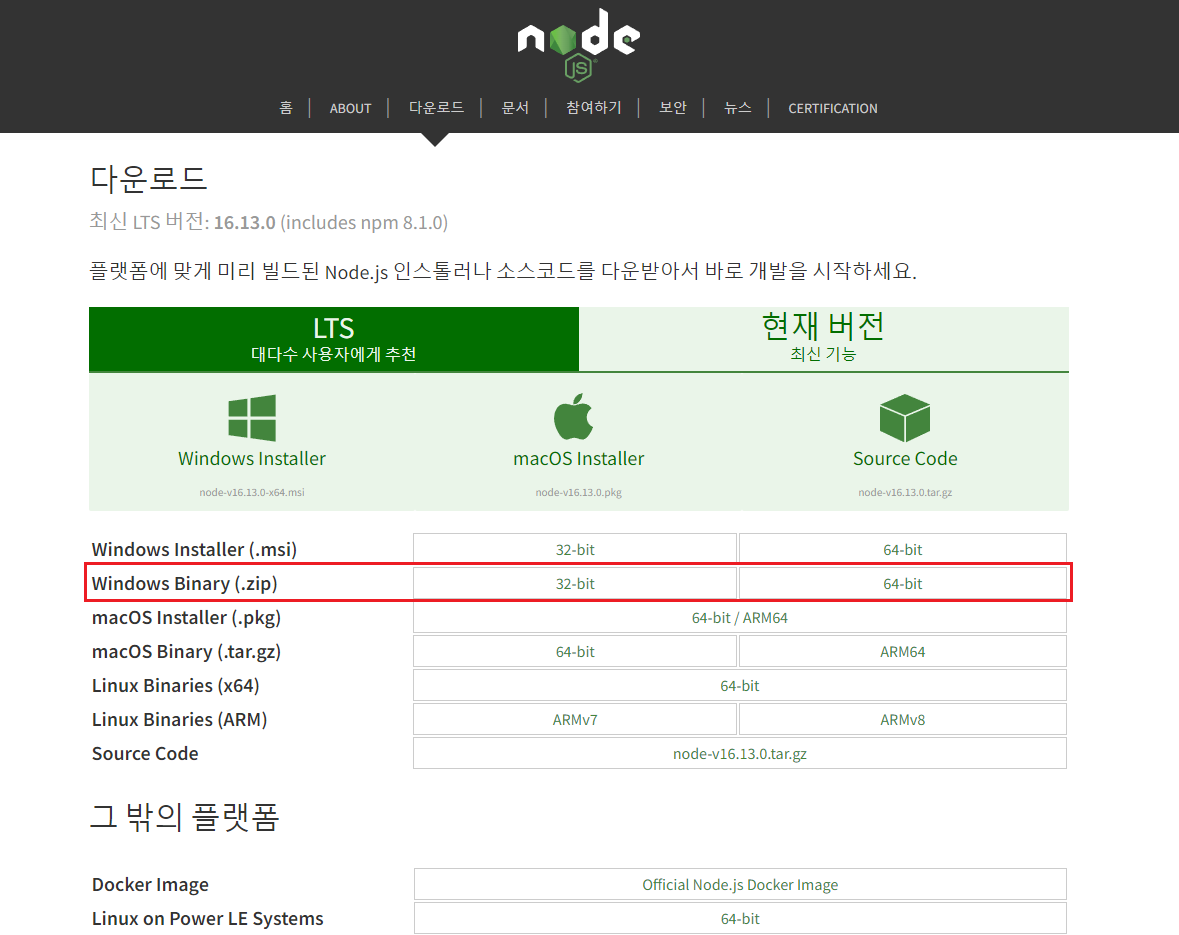
Task: Click node-v16.13.0.tar.gz under the cube icon
Action: pyautogui.click(x=905, y=493)
